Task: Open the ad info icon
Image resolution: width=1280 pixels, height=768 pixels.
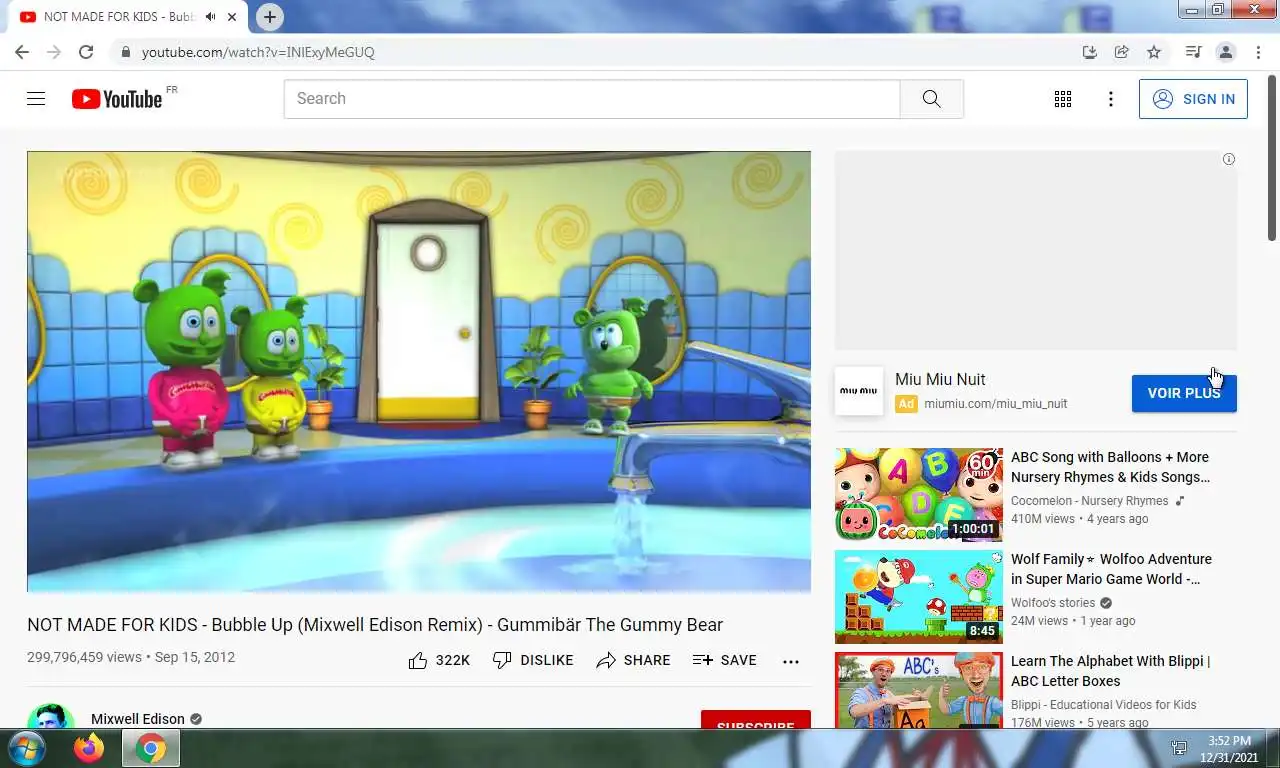Action: 1229,159
